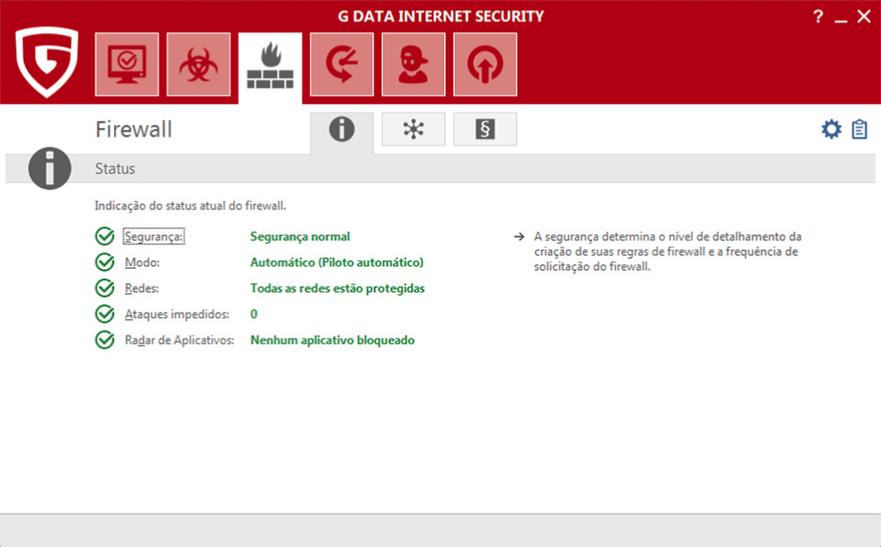Click the Modo label
Image resolution: width=881 pixels, height=547 pixels.
142,262
